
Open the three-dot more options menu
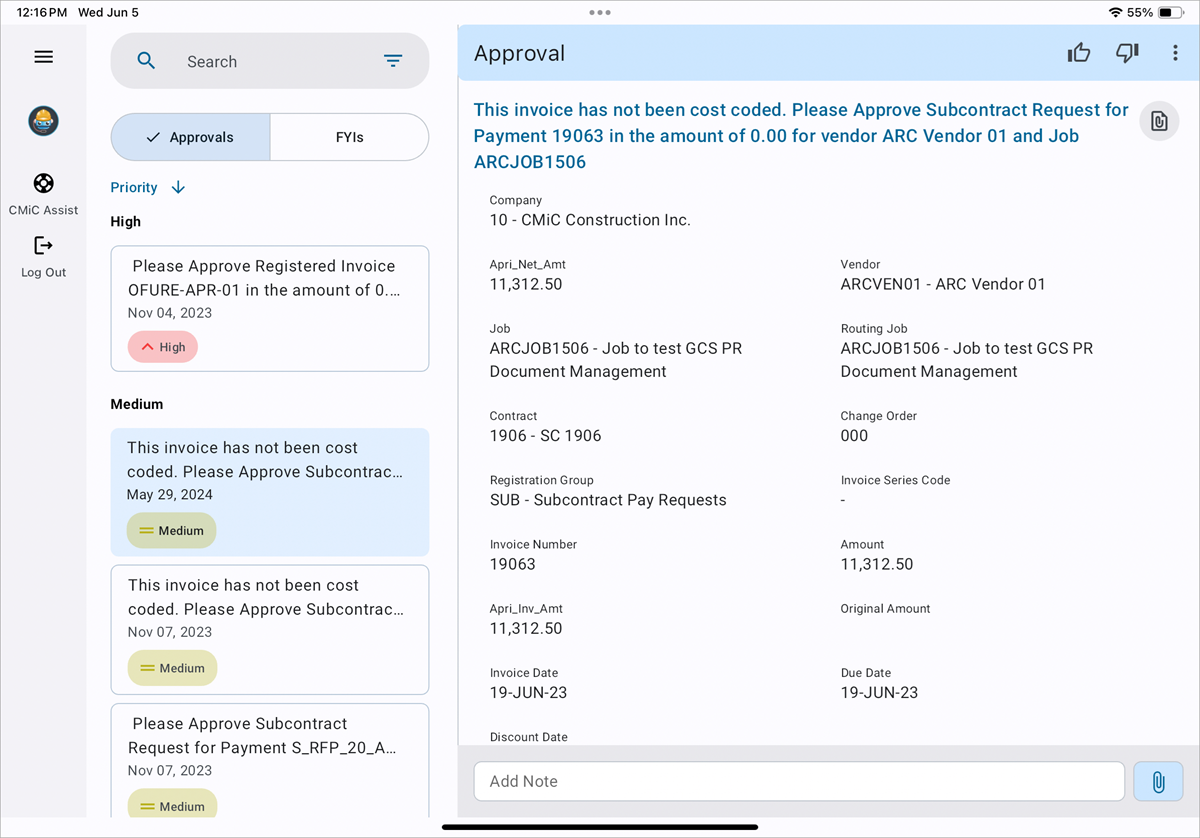pos(1175,53)
